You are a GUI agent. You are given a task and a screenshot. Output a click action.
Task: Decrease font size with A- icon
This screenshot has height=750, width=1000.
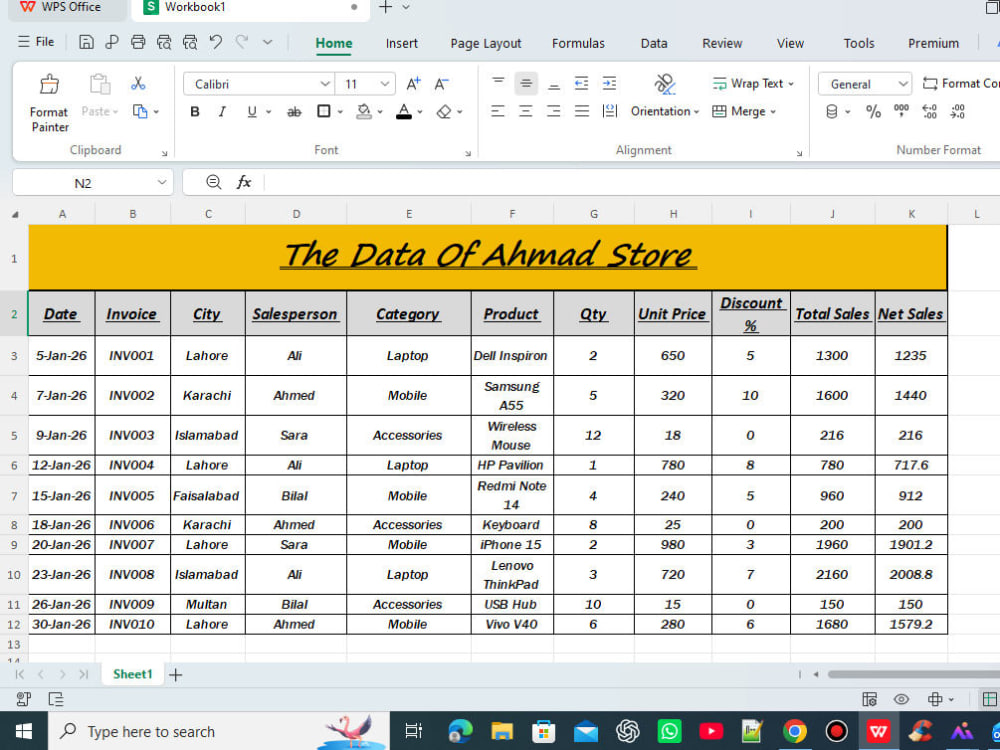(441, 84)
